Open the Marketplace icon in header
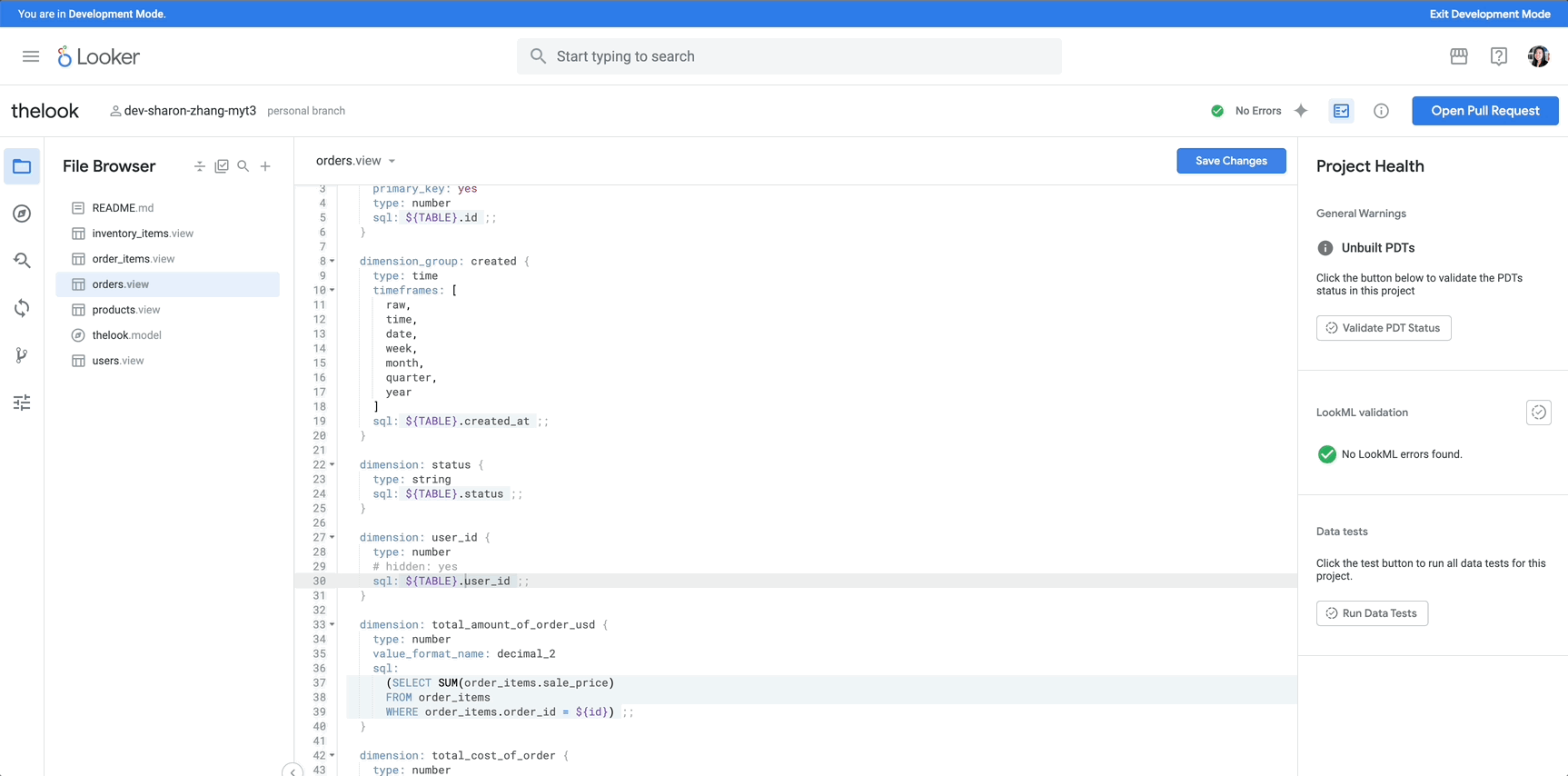 (1459, 56)
